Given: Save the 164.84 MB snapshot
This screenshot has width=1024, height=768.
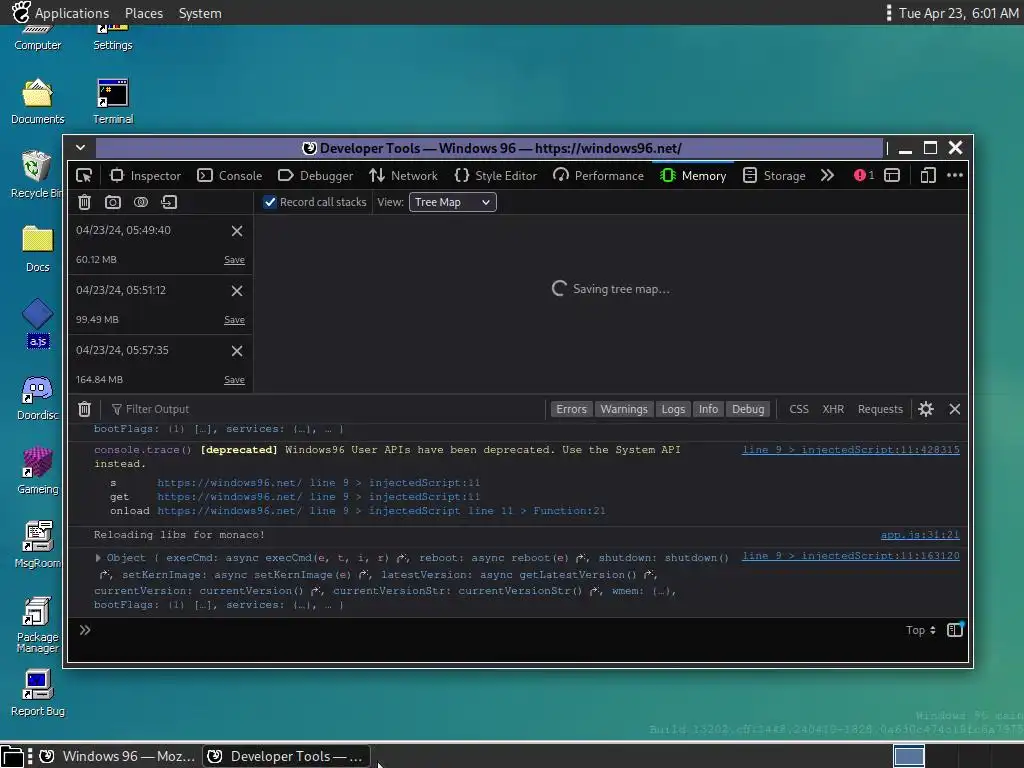Looking at the screenshot, I should click(x=234, y=380).
